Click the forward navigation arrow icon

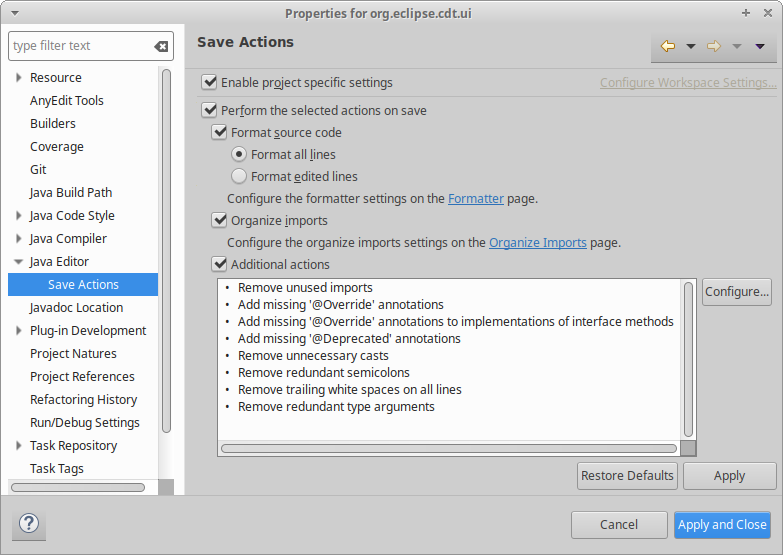tap(714, 46)
